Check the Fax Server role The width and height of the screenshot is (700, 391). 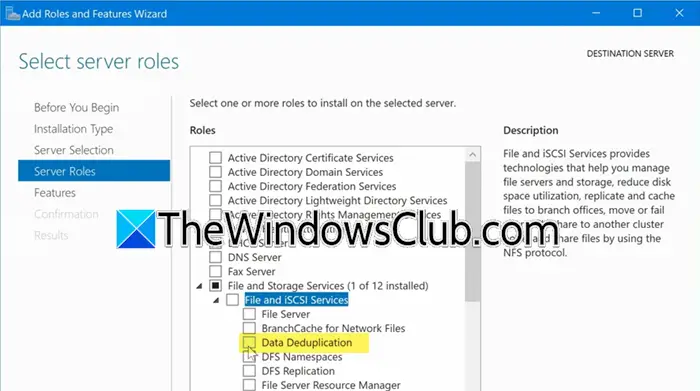[x=216, y=271]
